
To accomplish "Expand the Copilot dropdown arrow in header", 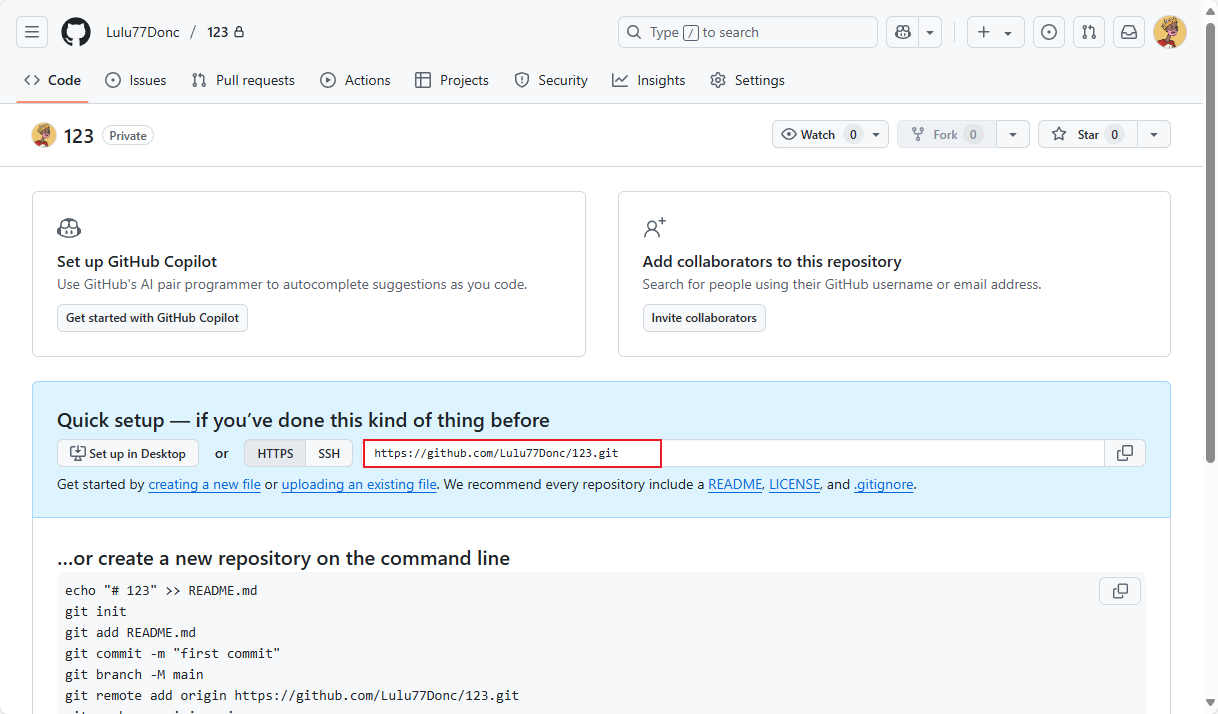I will tap(931, 32).
